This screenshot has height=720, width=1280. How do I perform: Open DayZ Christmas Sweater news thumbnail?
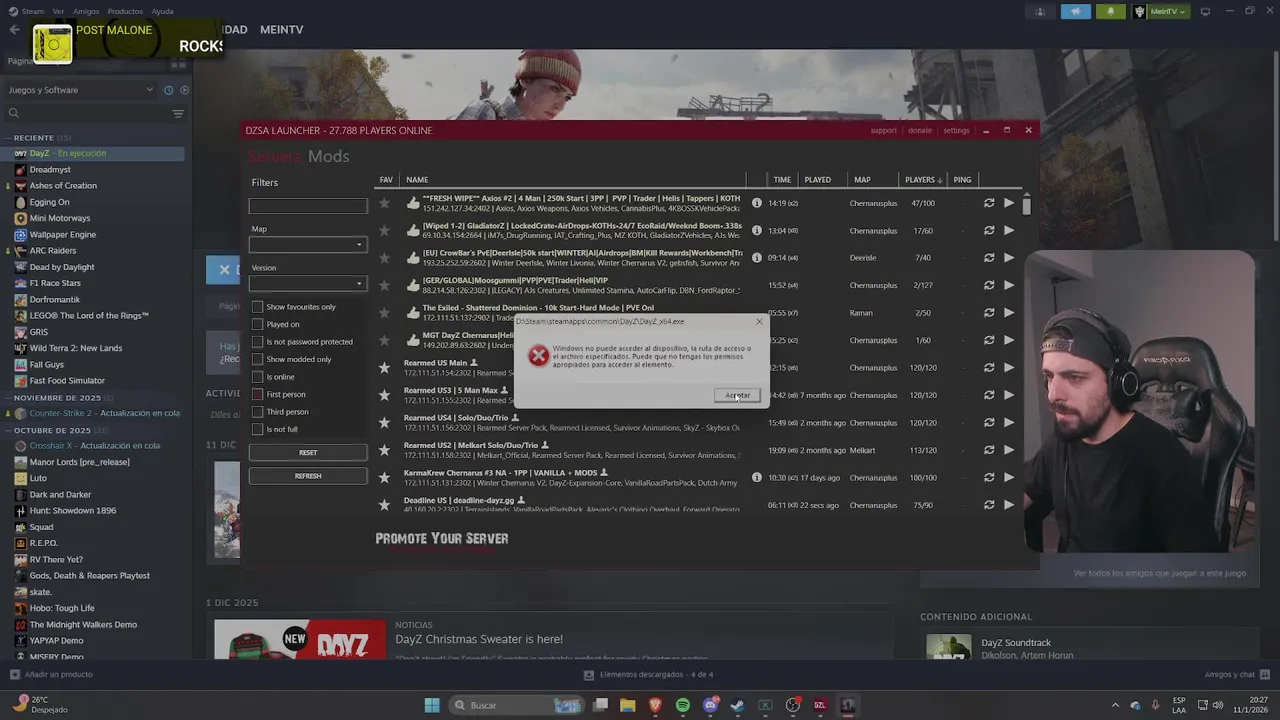[x=300, y=640]
